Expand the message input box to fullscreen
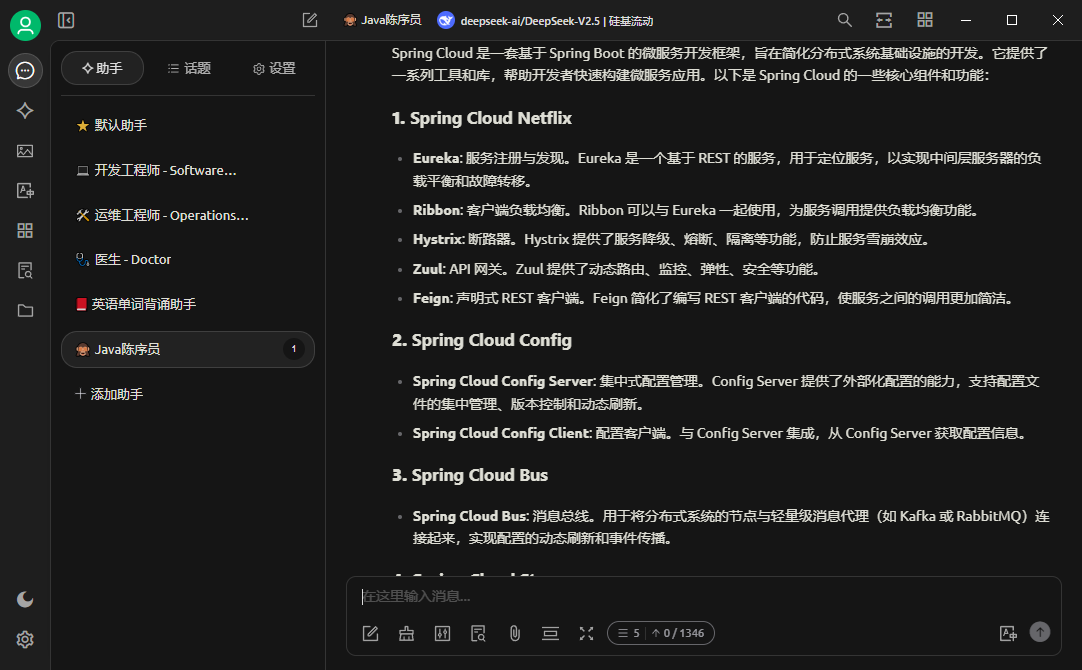1082x670 pixels. click(x=586, y=633)
